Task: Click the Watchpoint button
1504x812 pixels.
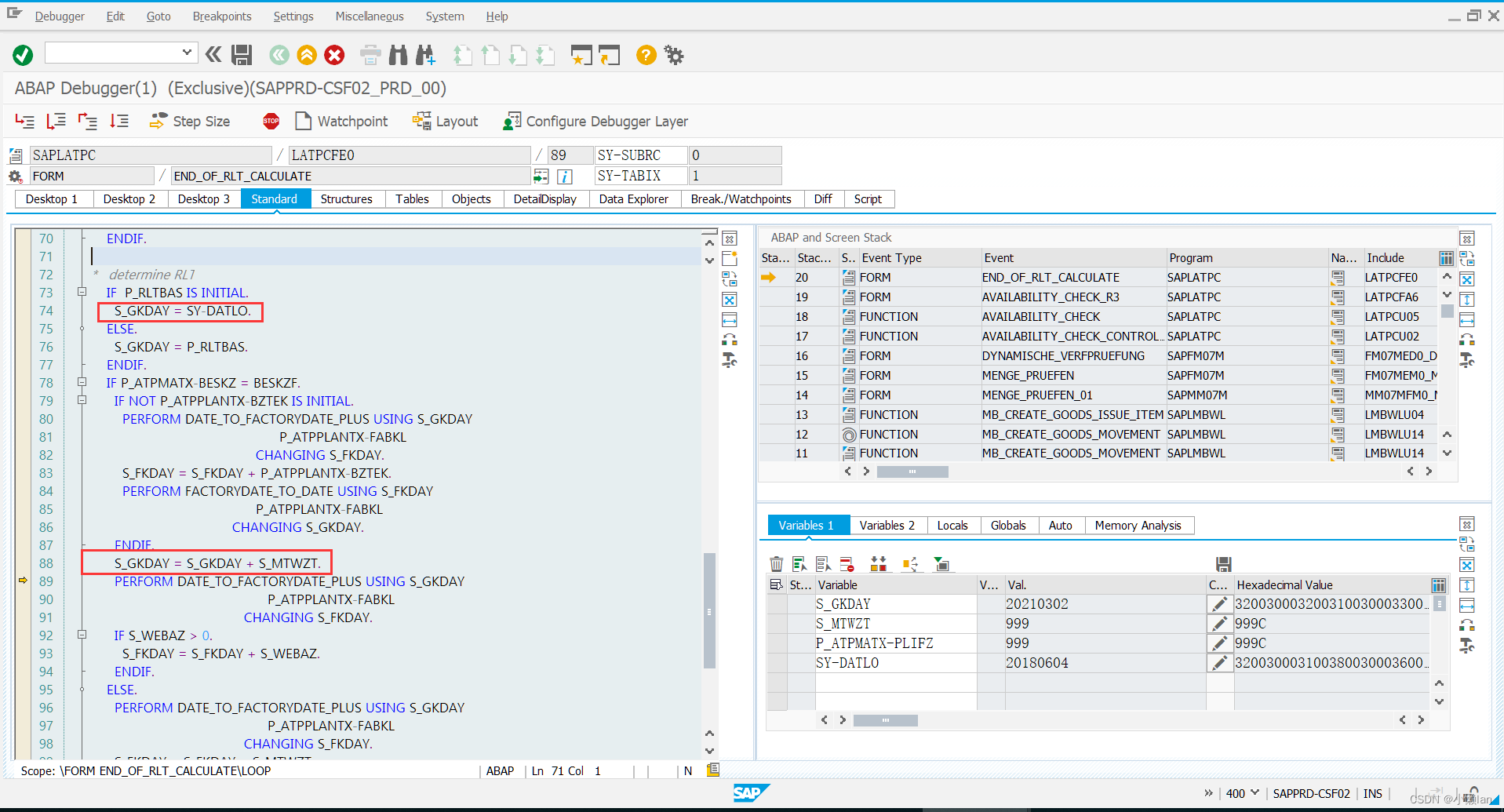Action: tap(341, 122)
